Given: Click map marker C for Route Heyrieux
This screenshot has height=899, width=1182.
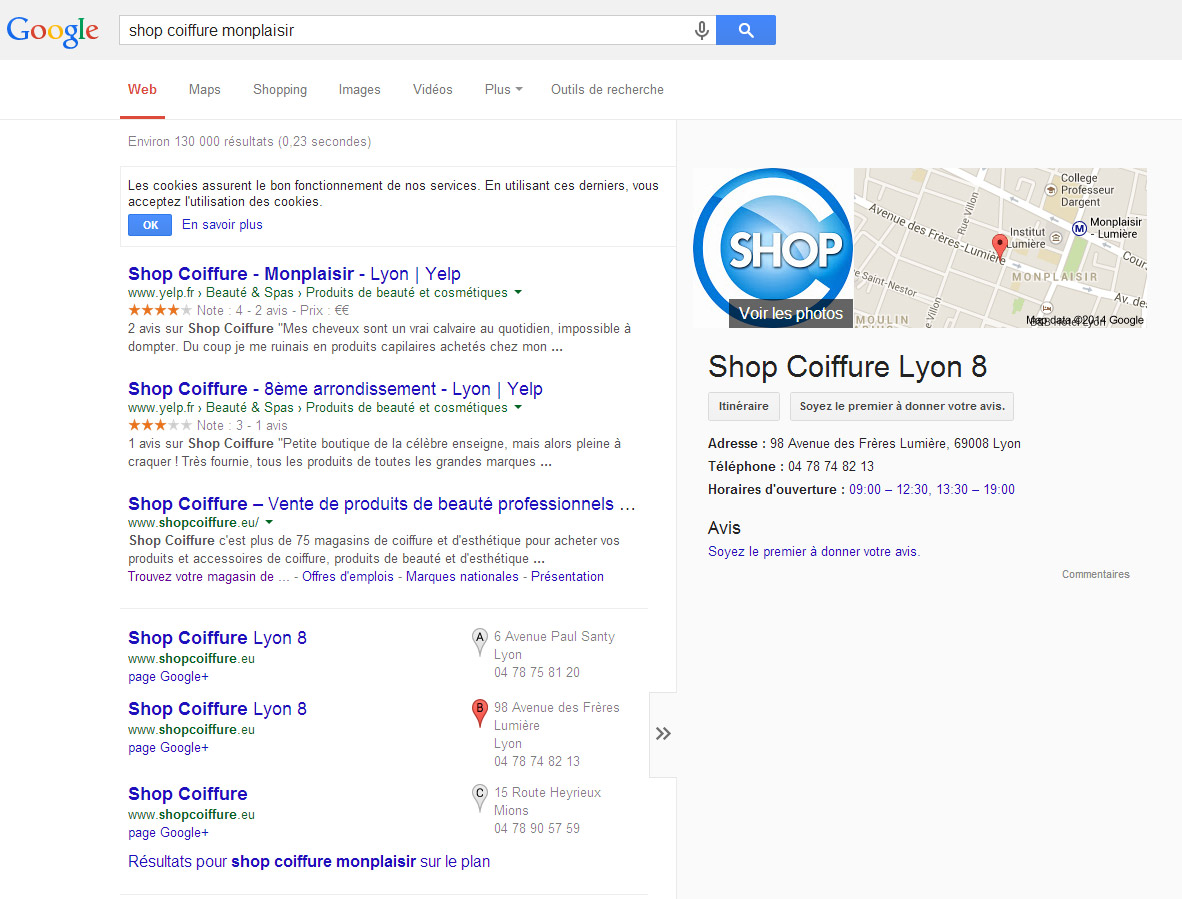Looking at the screenshot, I should [x=479, y=797].
